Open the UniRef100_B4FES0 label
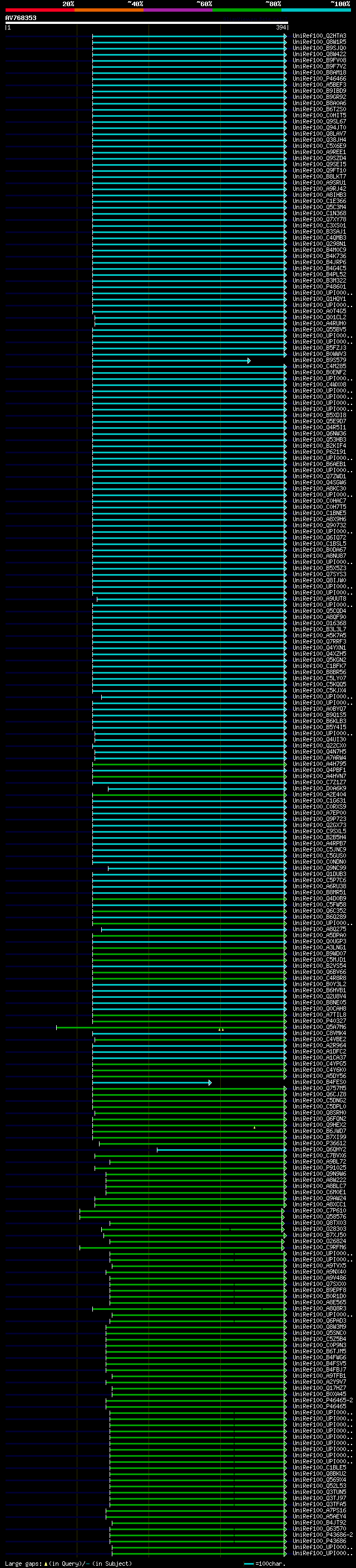The width and height of the screenshot is (356, 1568). (319, 1082)
